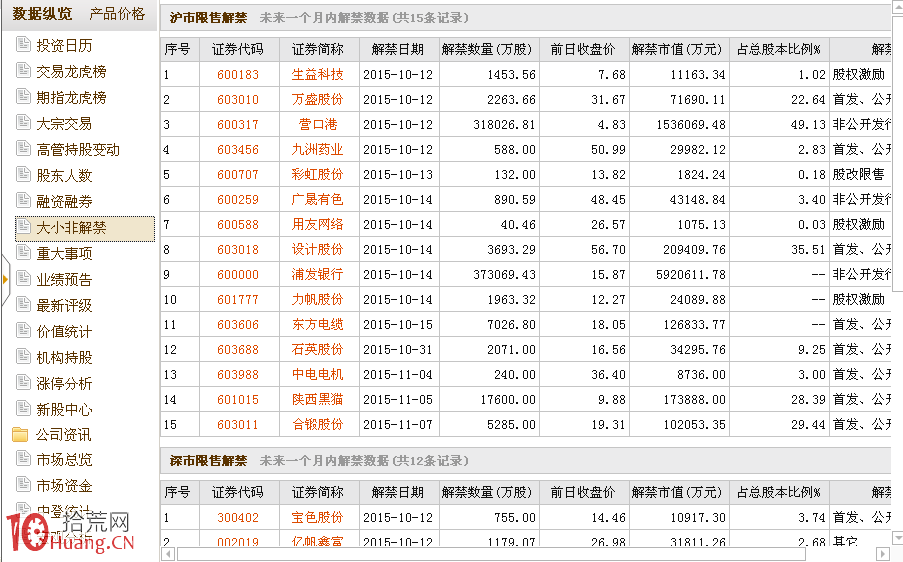This screenshot has width=903, height=562.
Task: Click the document icon beside 高管持股变动
Action: pos(23,148)
